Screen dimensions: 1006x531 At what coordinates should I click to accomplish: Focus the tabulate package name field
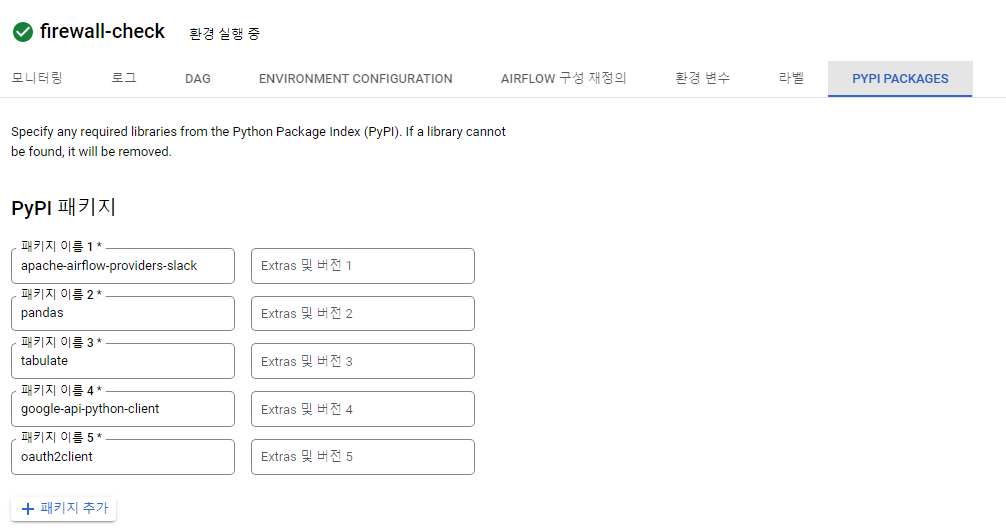(123, 361)
